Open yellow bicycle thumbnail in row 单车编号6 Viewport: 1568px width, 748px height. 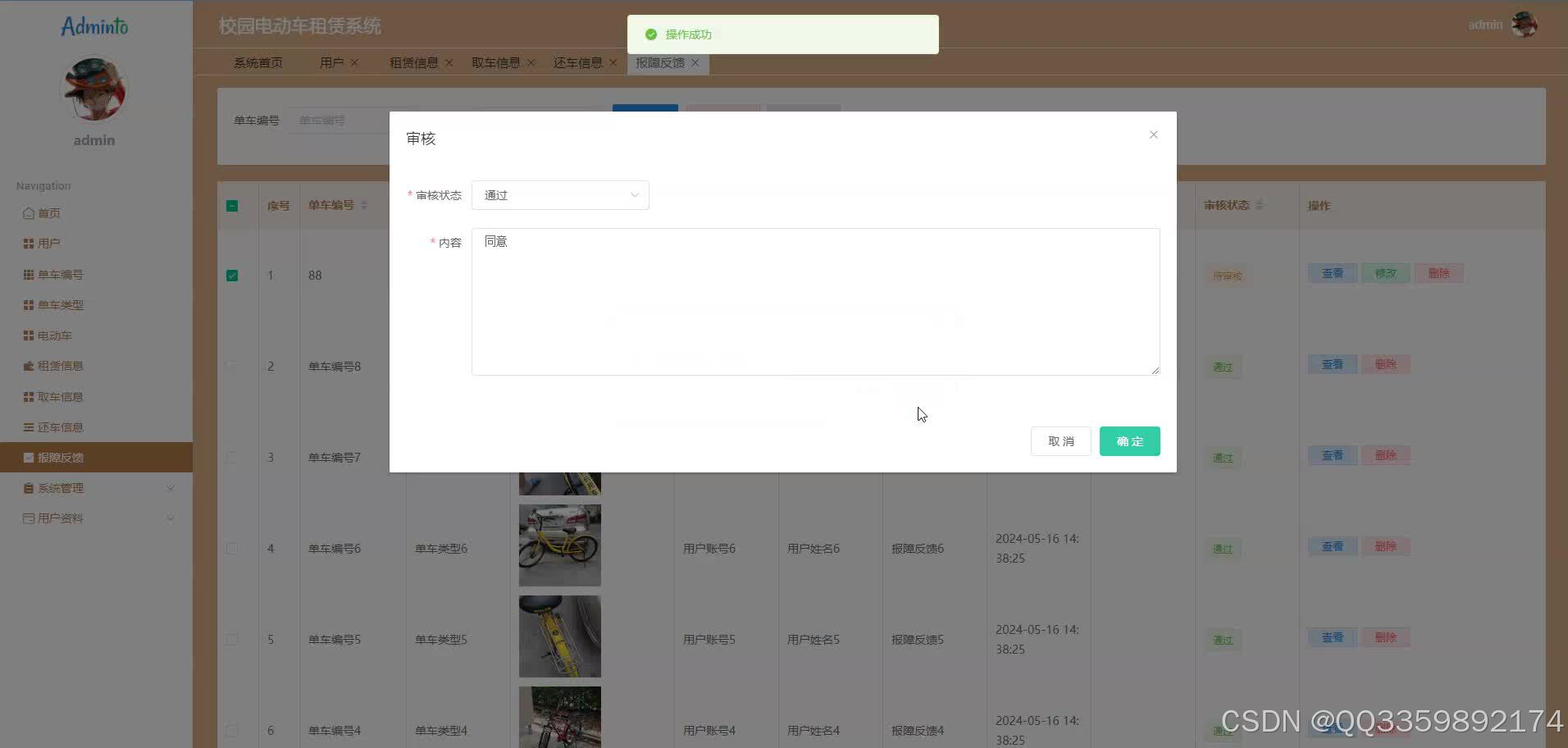click(560, 545)
